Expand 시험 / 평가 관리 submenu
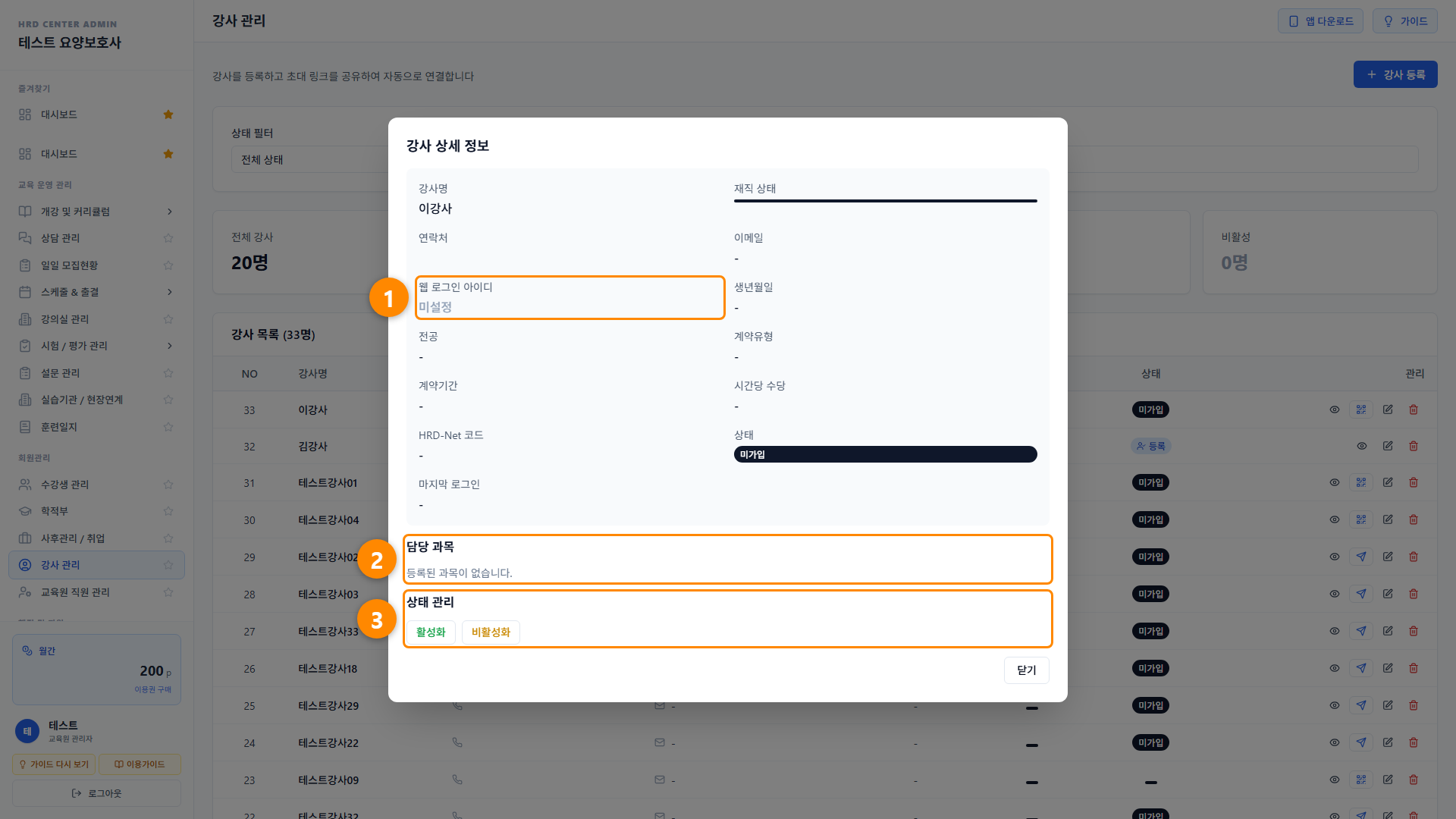The height and width of the screenshot is (819, 1456). click(x=170, y=346)
